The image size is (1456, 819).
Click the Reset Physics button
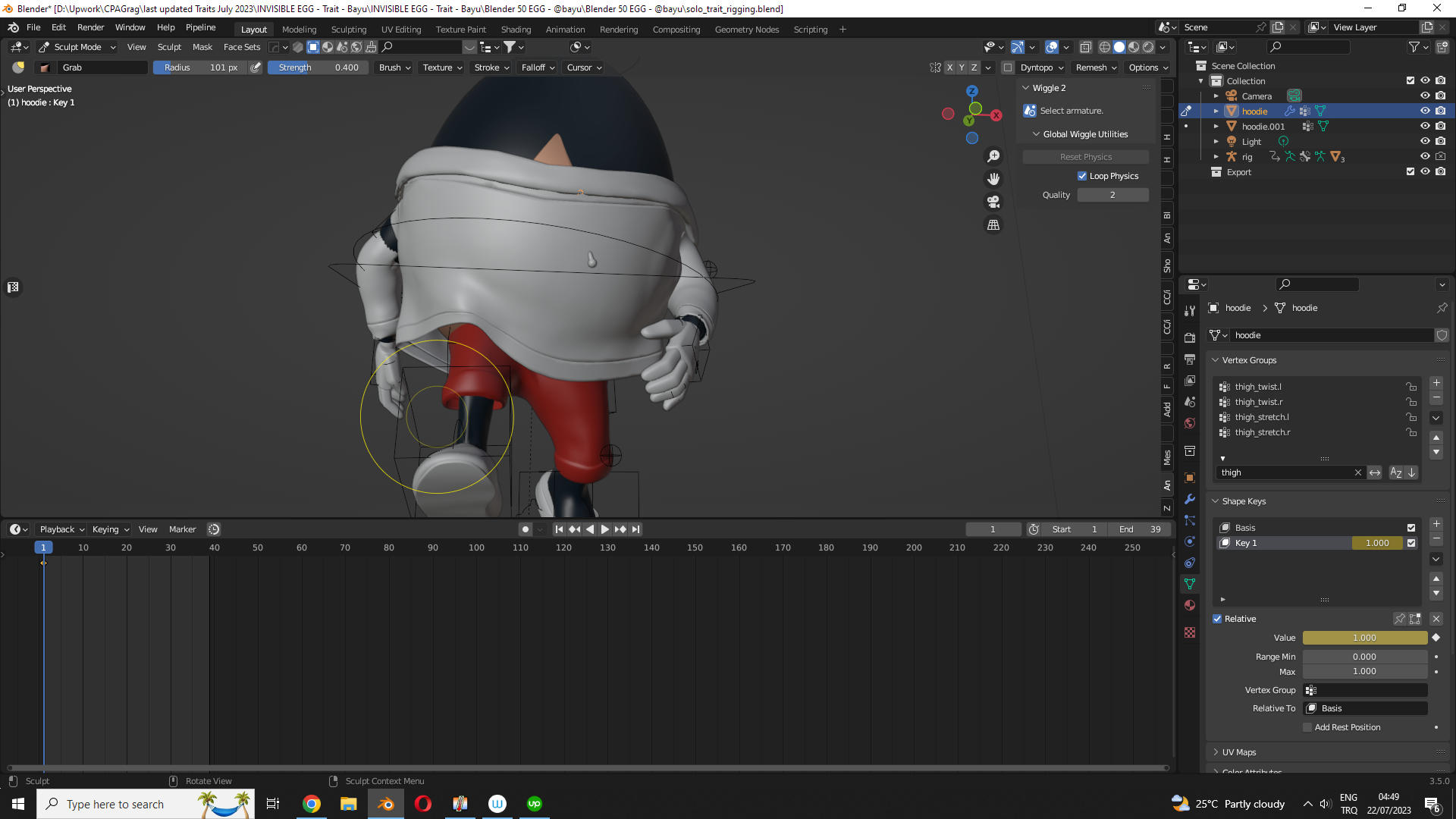(1085, 157)
